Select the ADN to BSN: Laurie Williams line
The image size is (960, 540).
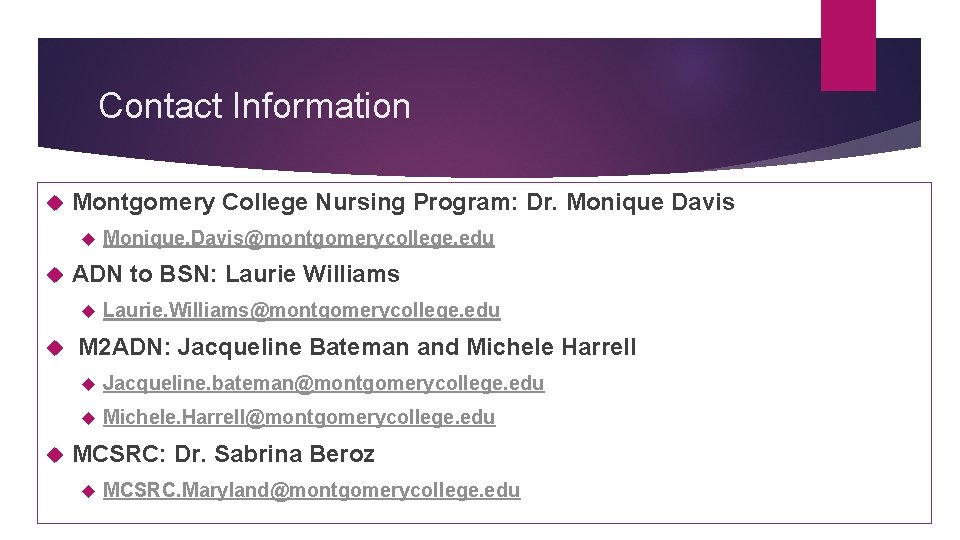pyautogui.click(x=236, y=274)
